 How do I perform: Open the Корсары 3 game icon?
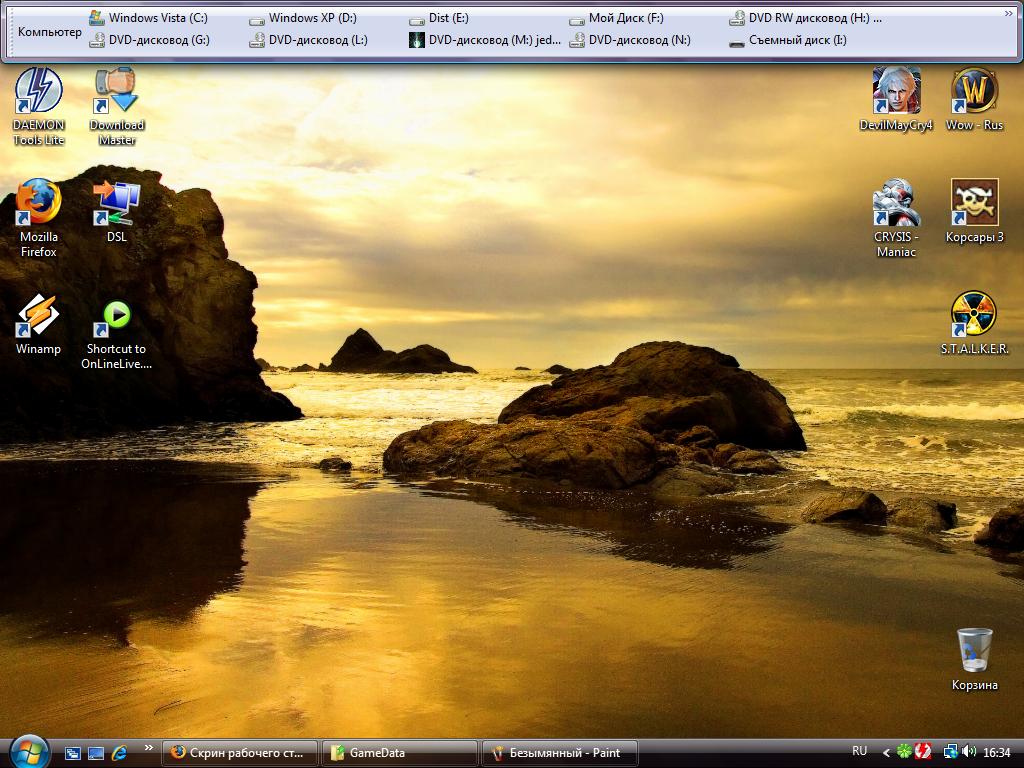pyautogui.click(x=974, y=204)
